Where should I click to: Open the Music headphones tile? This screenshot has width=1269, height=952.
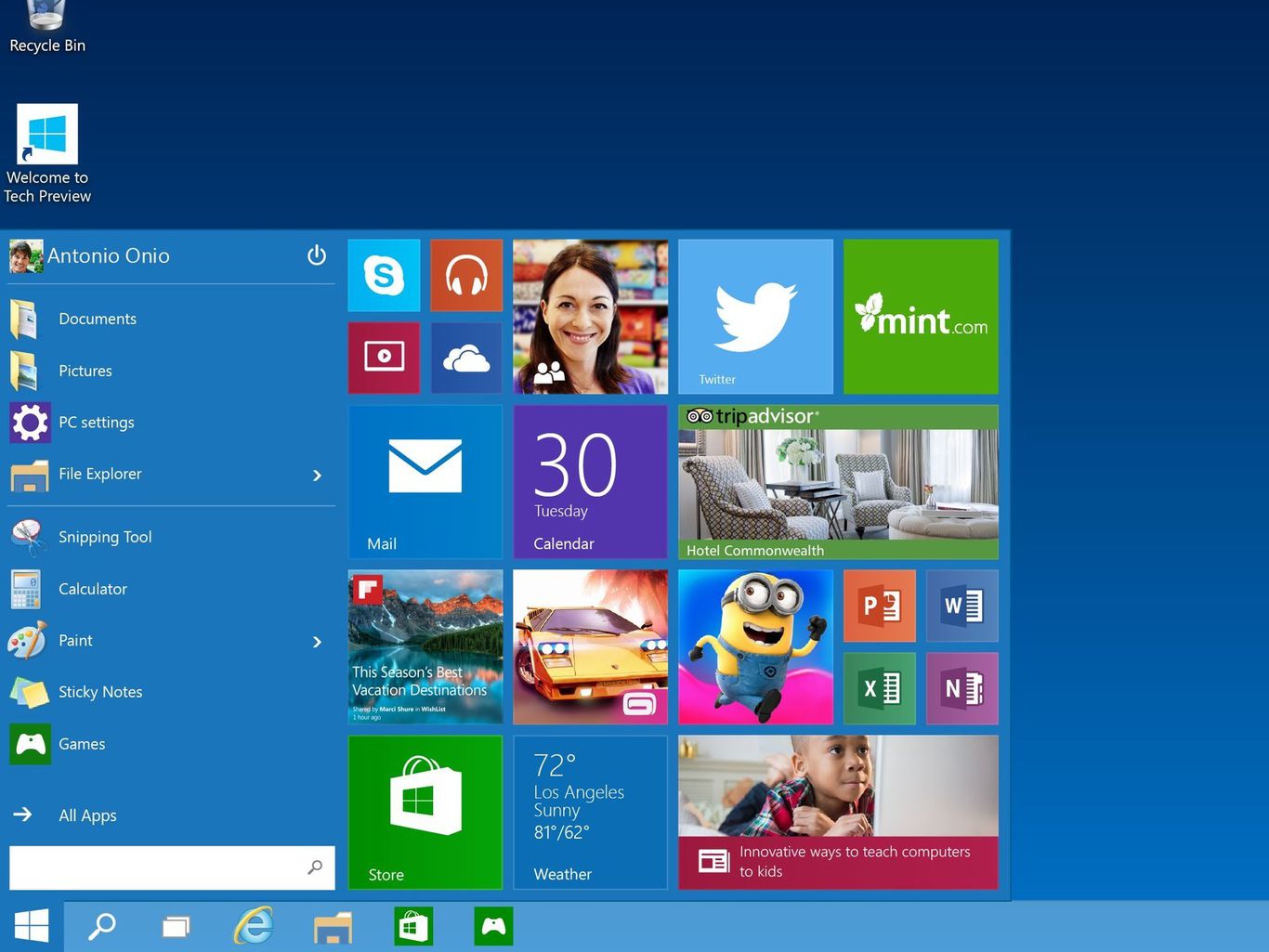tap(466, 275)
